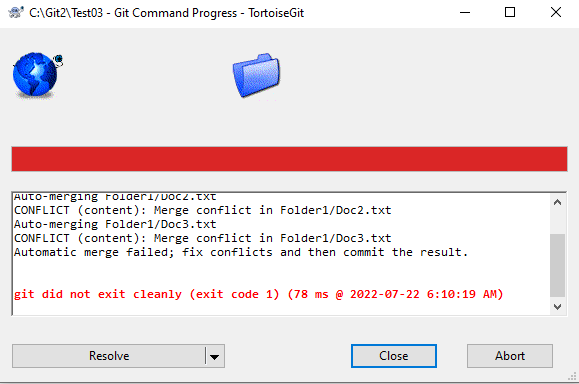Click the Abort button
The image size is (579, 384).
(510, 356)
